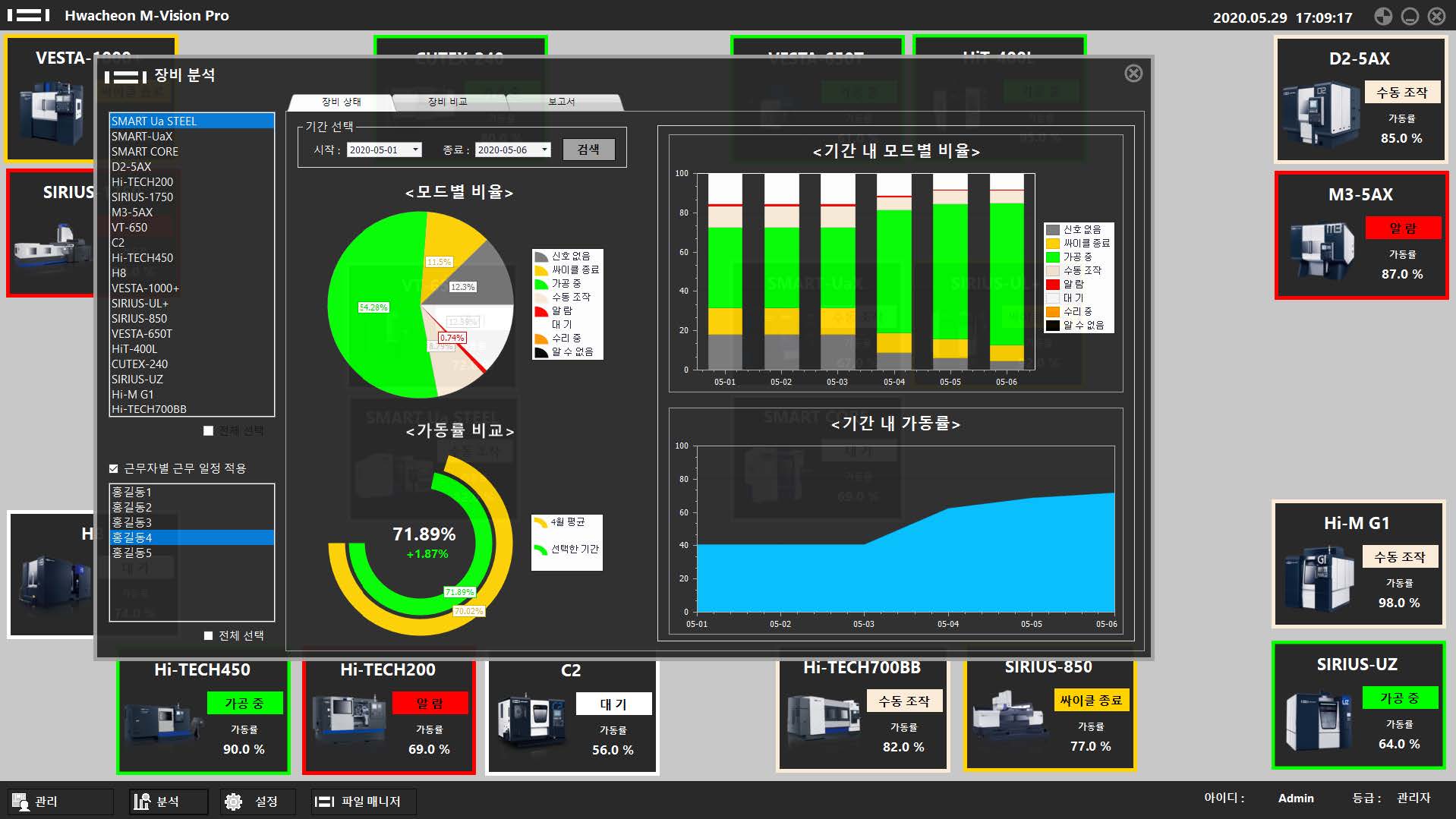Click the Hi-M G1 machine image

1319,579
